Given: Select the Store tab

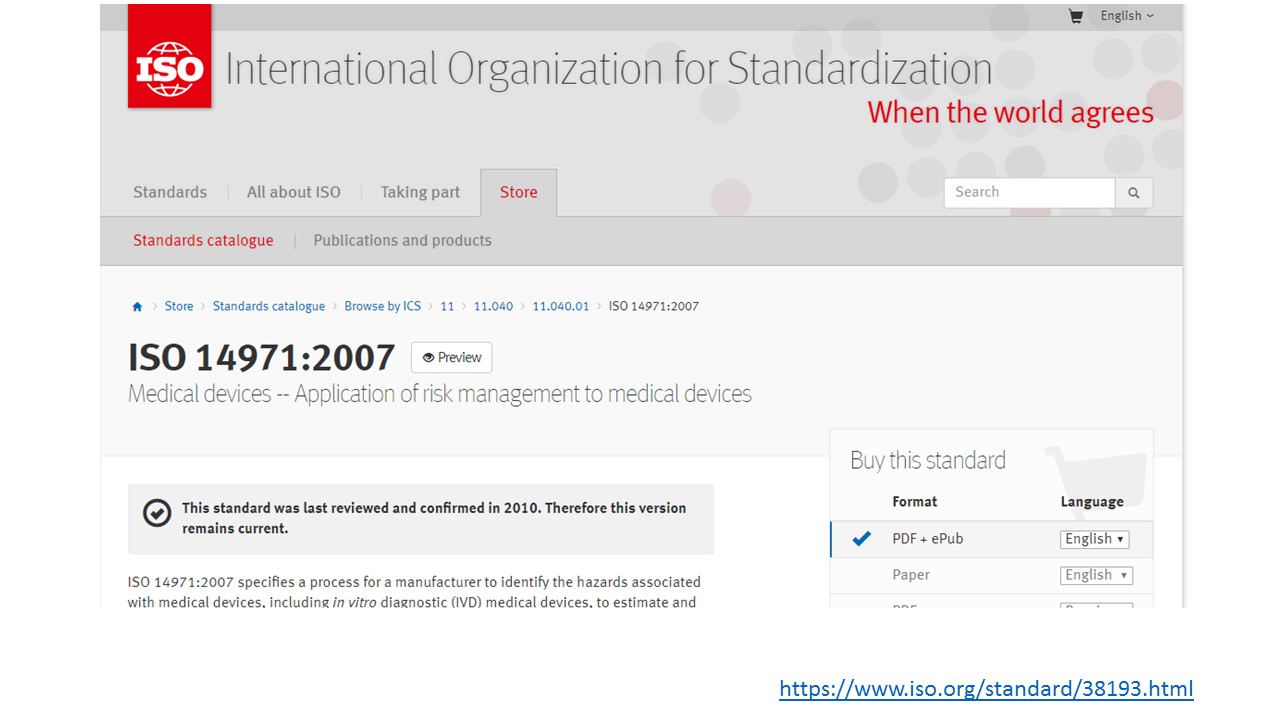Looking at the screenshot, I should (x=519, y=192).
